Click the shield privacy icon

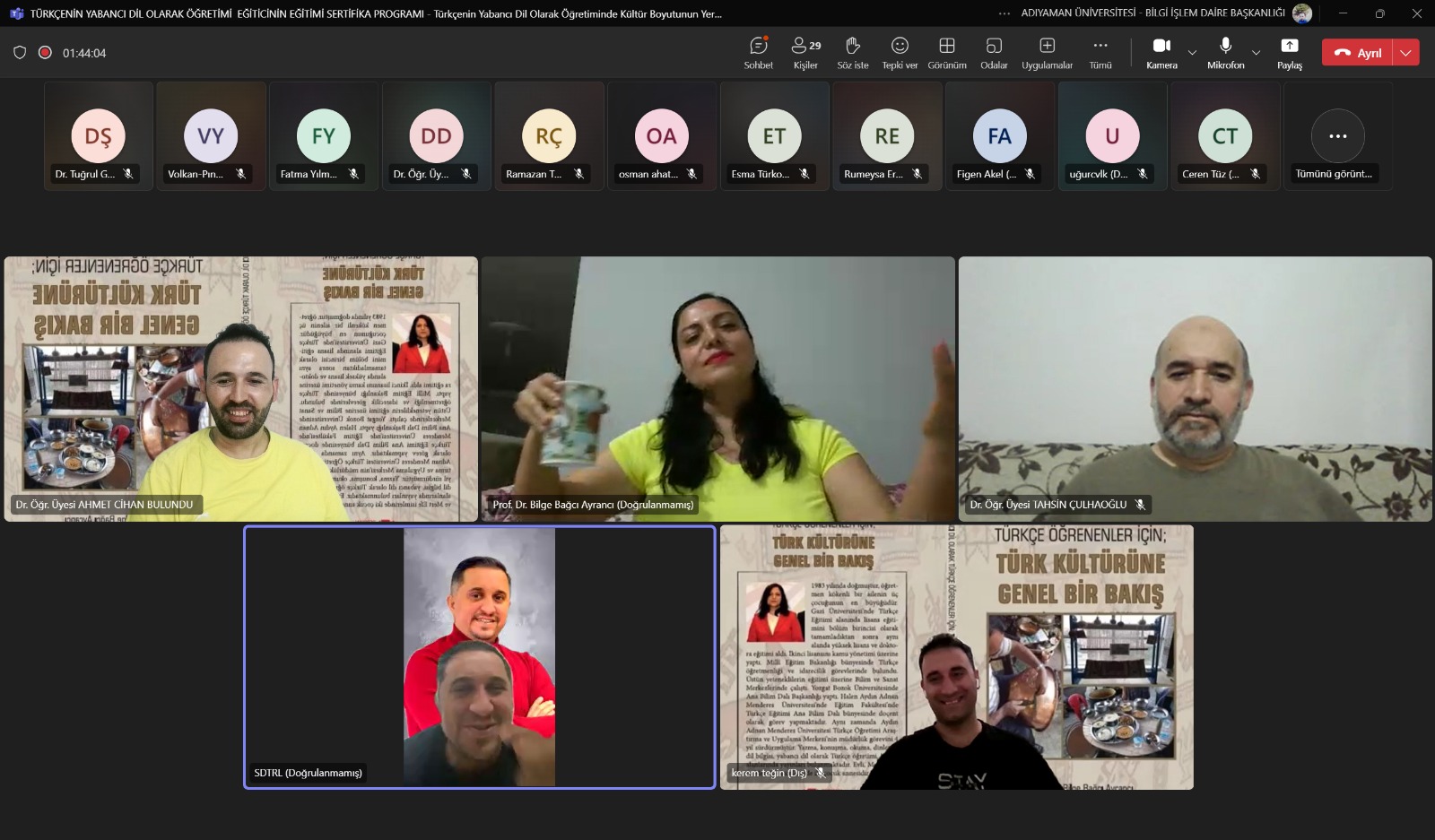pos(20,53)
